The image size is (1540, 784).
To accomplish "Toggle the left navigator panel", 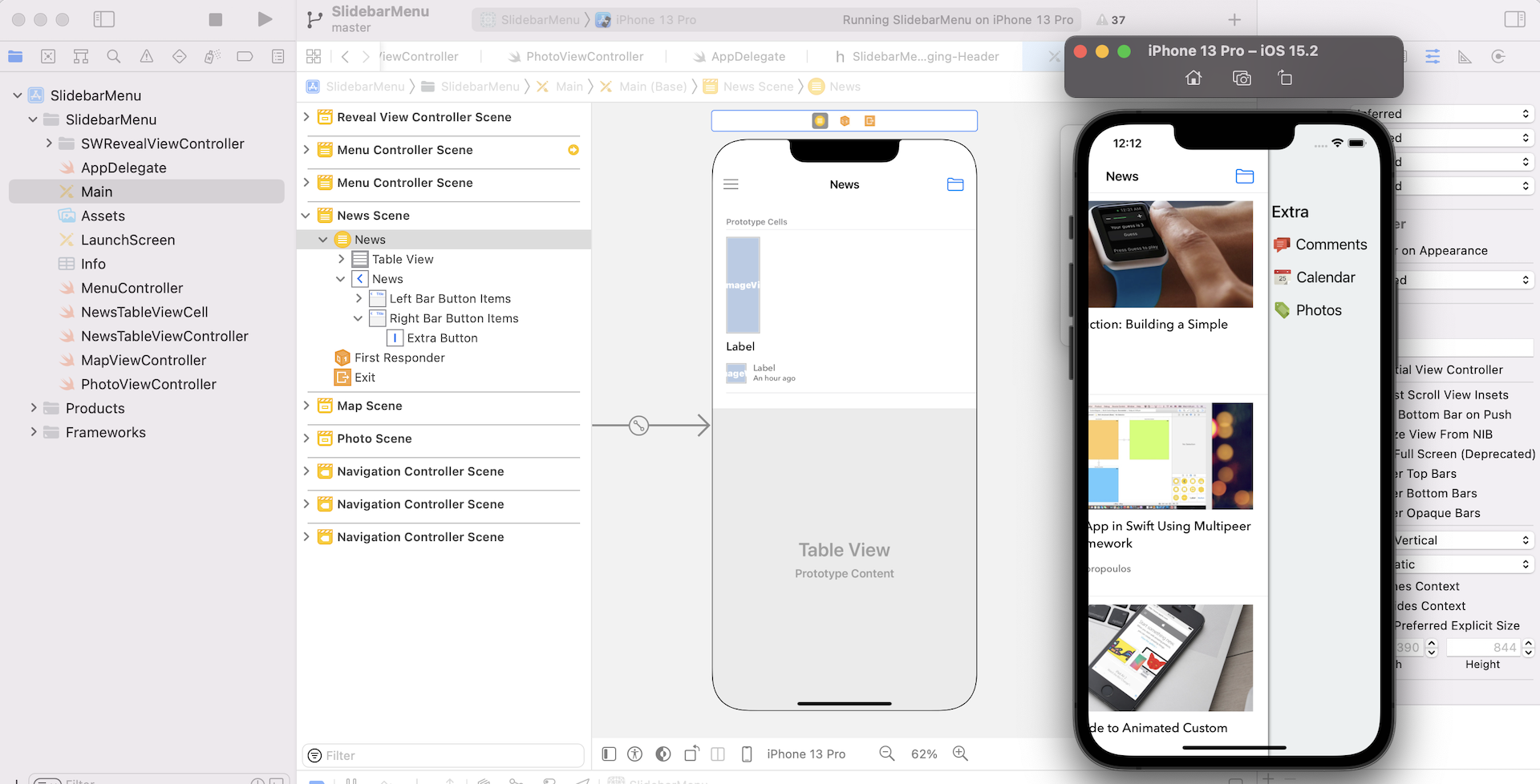I will click(104, 19).
